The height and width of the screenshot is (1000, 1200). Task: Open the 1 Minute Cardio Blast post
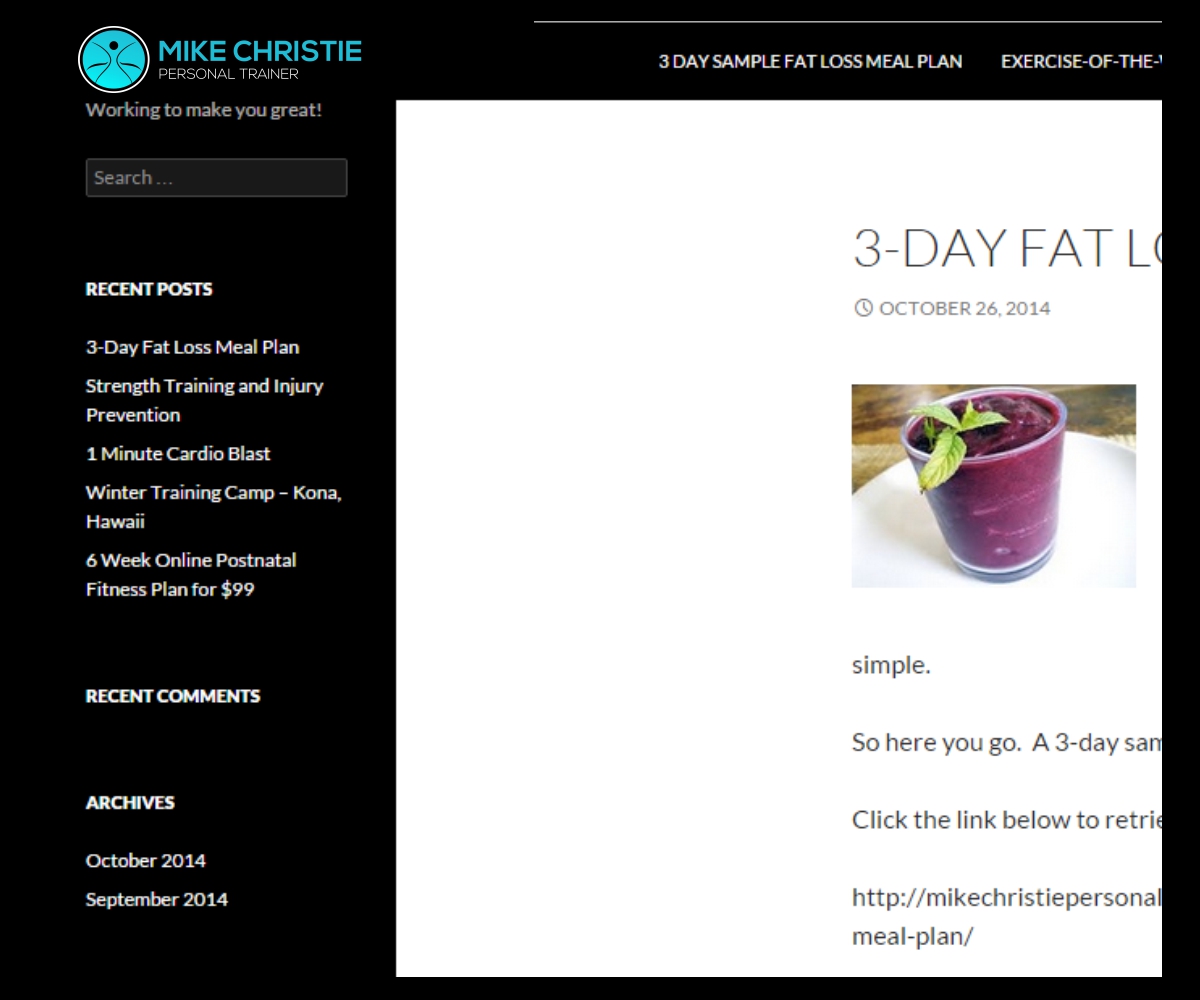click(x=178, y=453)
